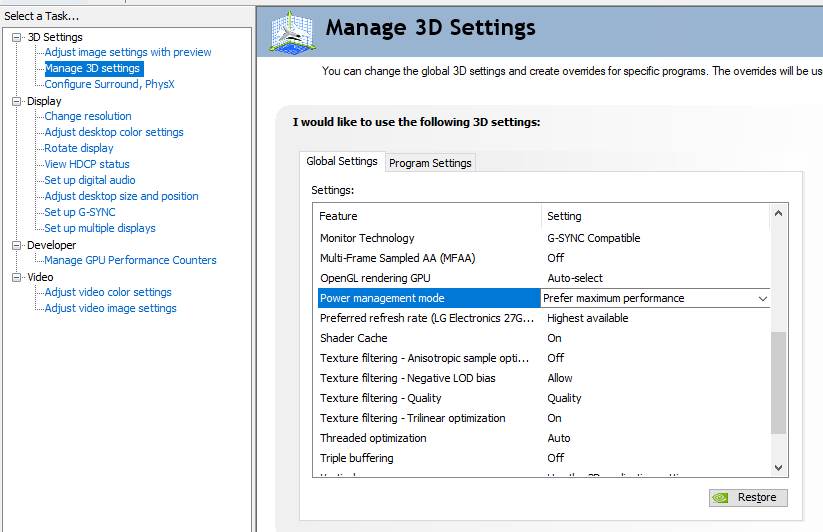Go to Change resolution page
The height and width of the screenshot is (532, 823).
[88, 116]
